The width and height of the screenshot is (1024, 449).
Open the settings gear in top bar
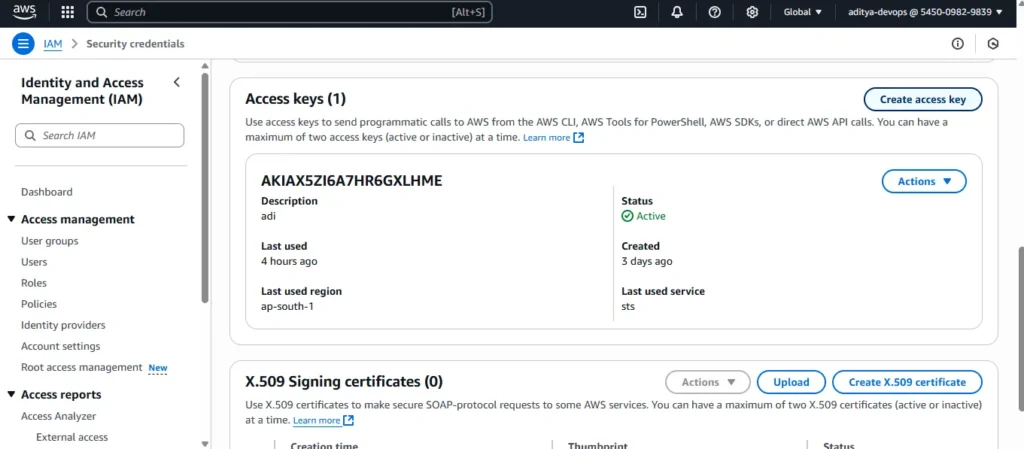[752, 12]
